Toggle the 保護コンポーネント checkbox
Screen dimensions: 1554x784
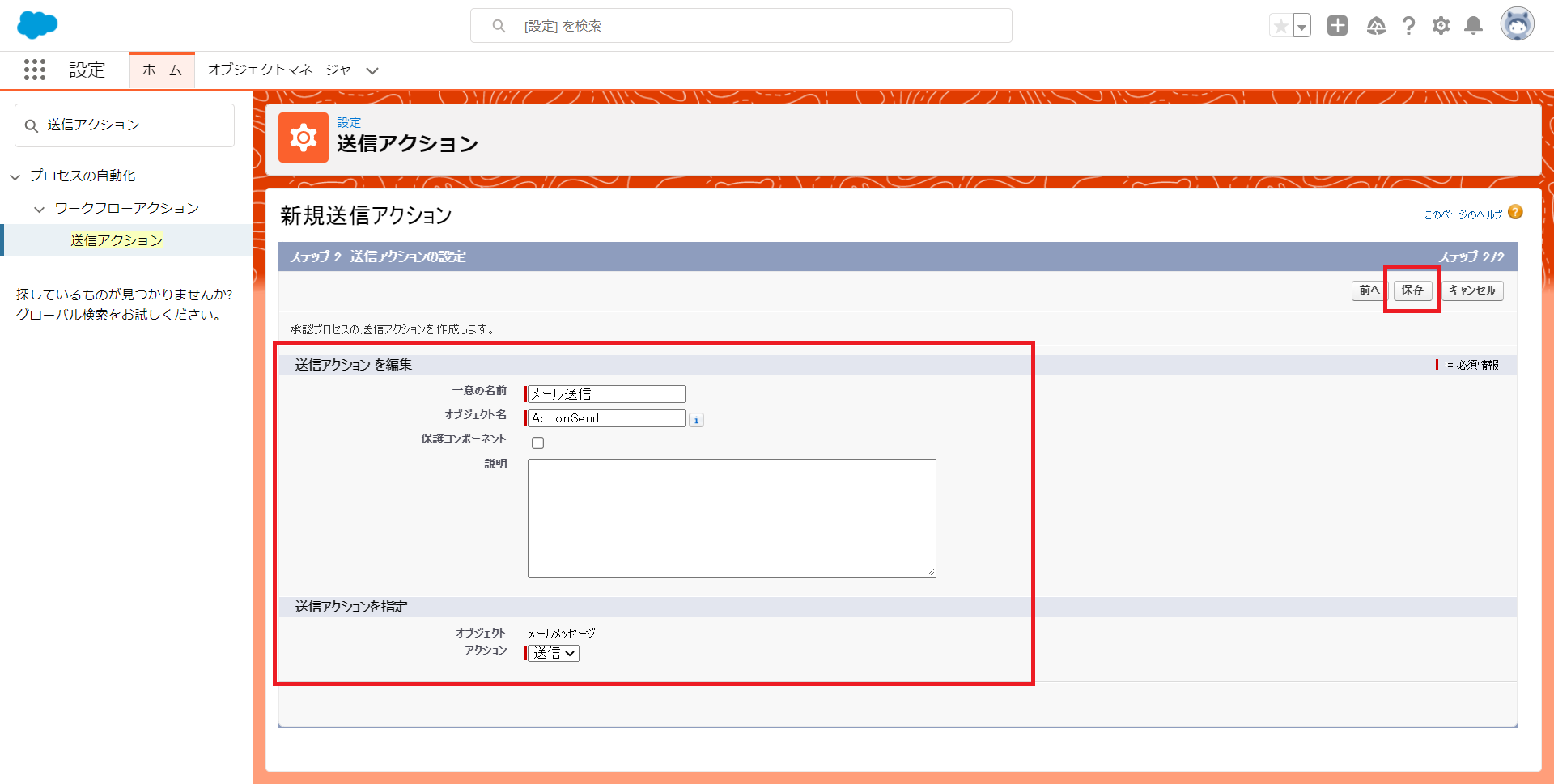pyautogui.click(x=537, y=443)
